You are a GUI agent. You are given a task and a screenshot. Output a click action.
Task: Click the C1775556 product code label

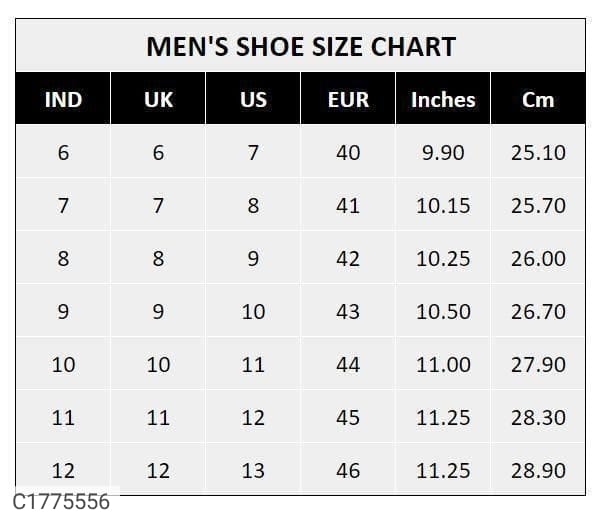[61, 502]
